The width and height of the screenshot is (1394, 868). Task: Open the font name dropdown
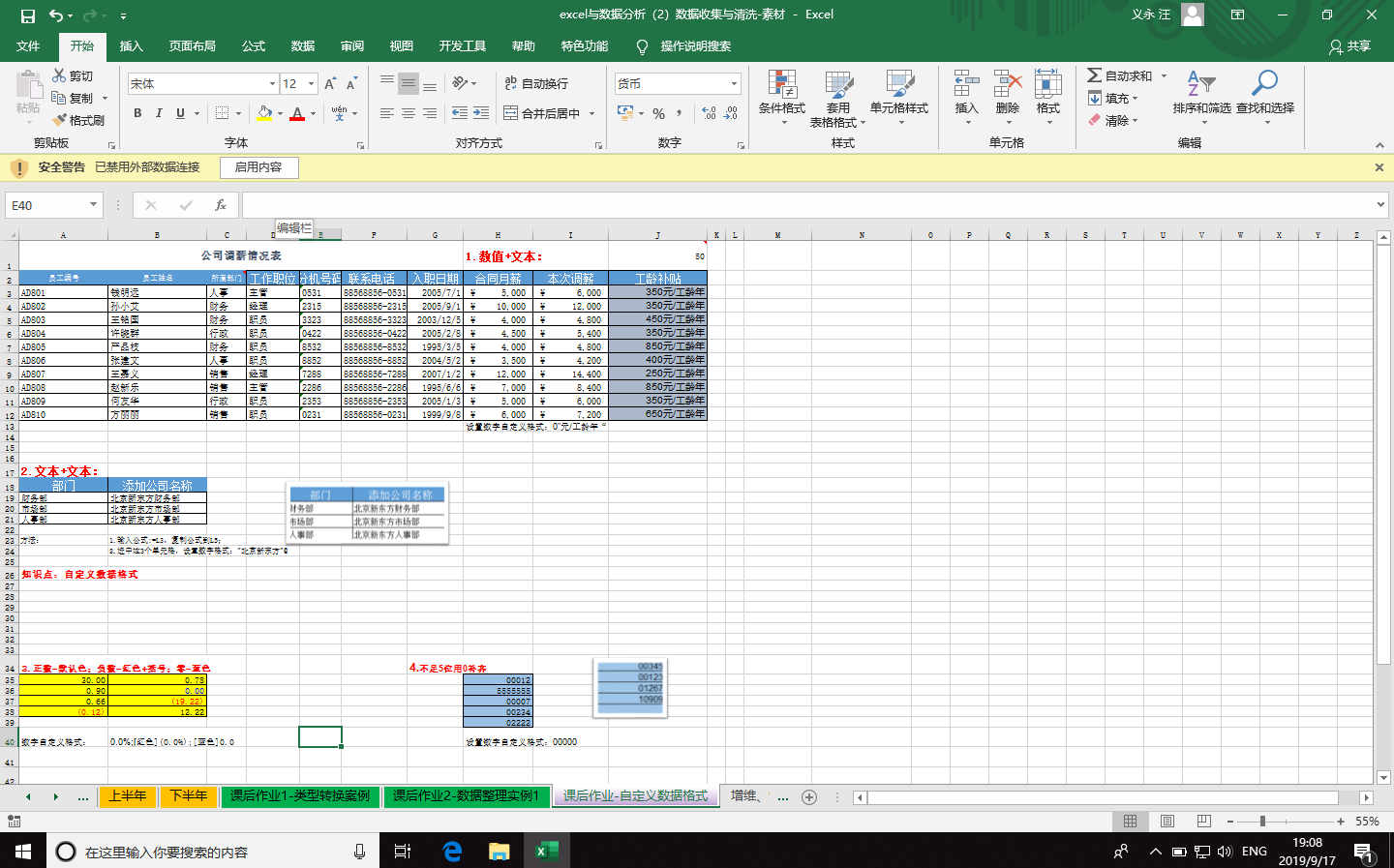pos(272,84)
